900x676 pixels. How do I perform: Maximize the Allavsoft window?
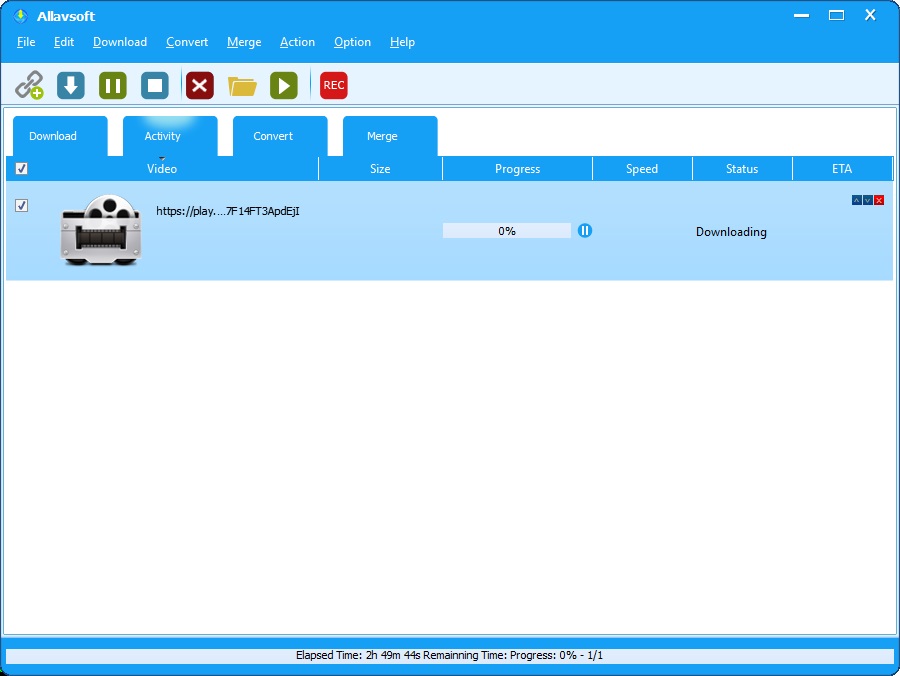[836, 15]
